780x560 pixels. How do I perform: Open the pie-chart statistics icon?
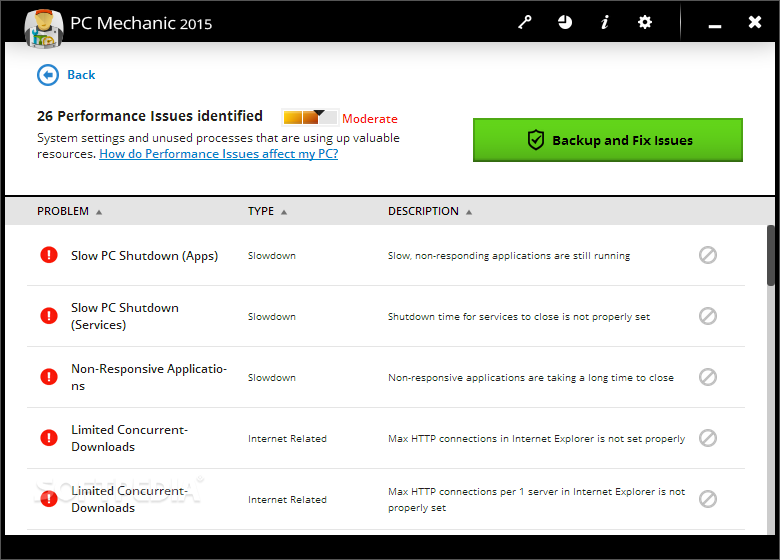pos(565,22)
